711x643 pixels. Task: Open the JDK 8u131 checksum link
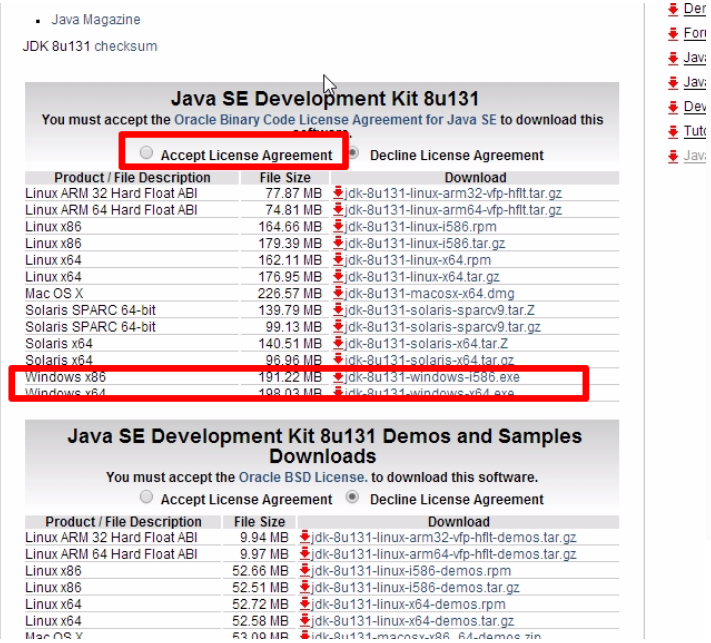click(126, 46)
